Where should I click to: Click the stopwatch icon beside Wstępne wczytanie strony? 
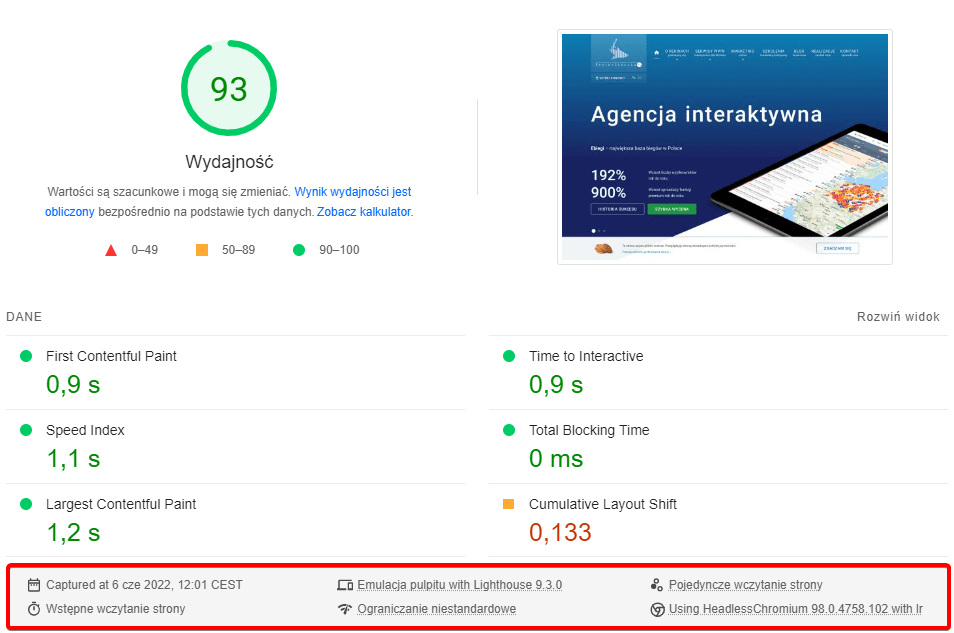pyautogui.click(x=34, y=609)
